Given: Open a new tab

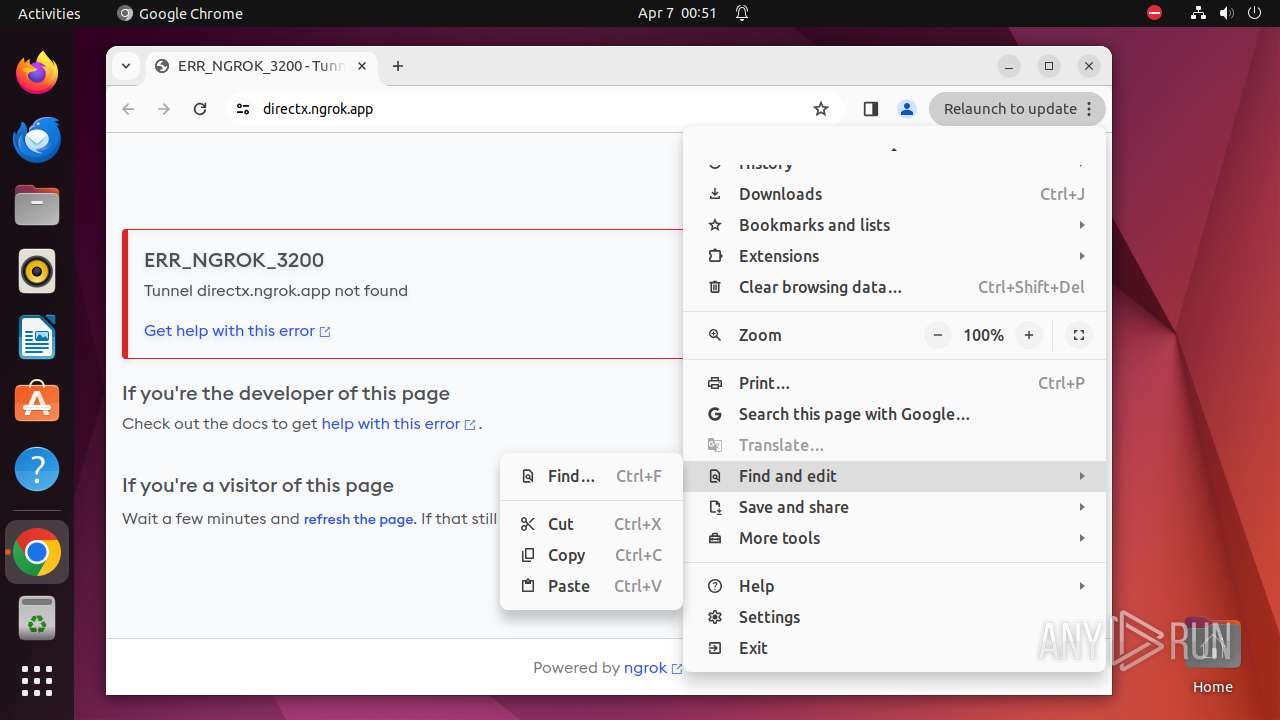Looking at the screenshot, I should coord(398,66).
